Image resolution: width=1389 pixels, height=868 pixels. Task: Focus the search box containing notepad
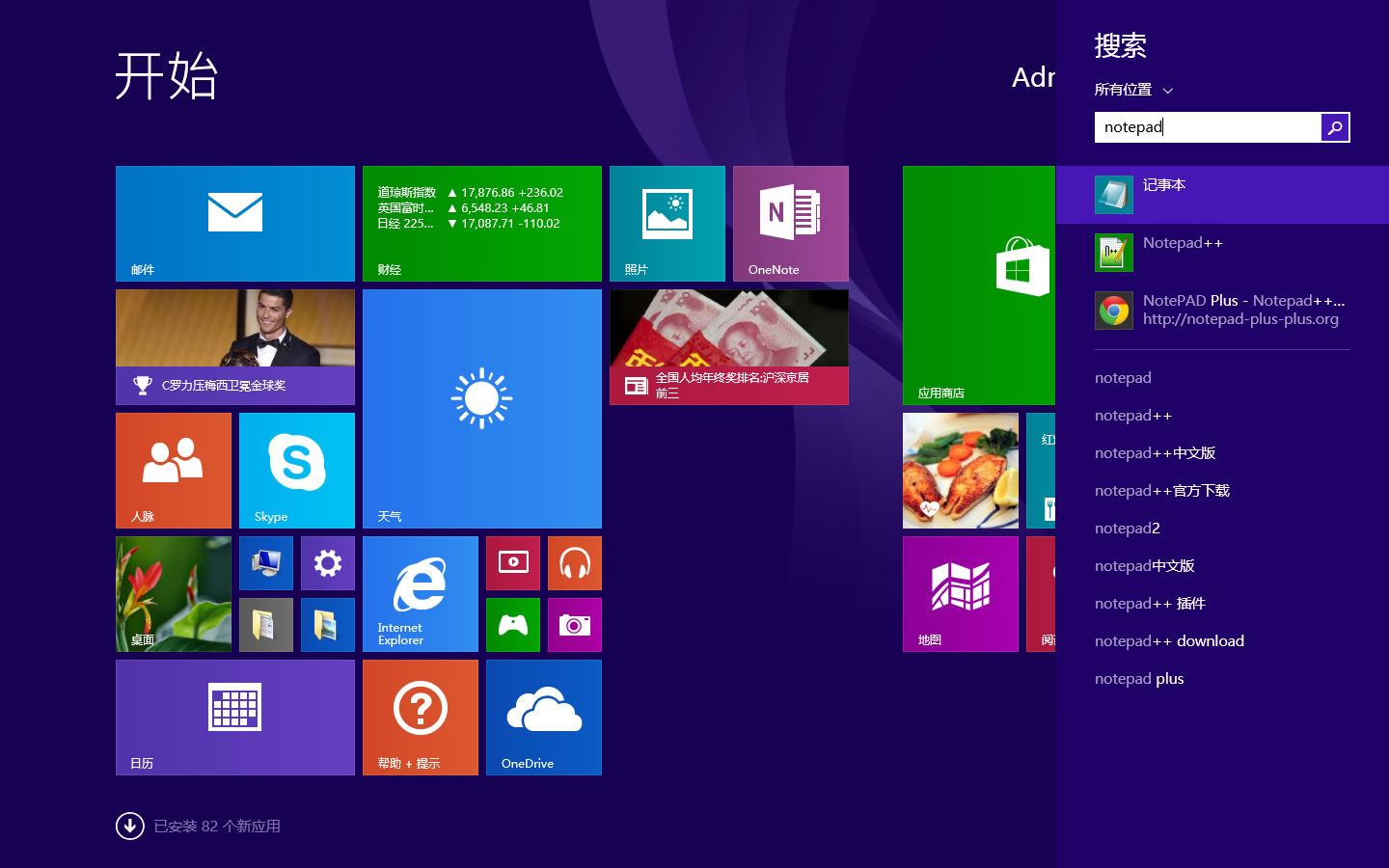pyautogui.click(x=1208, y=127)
